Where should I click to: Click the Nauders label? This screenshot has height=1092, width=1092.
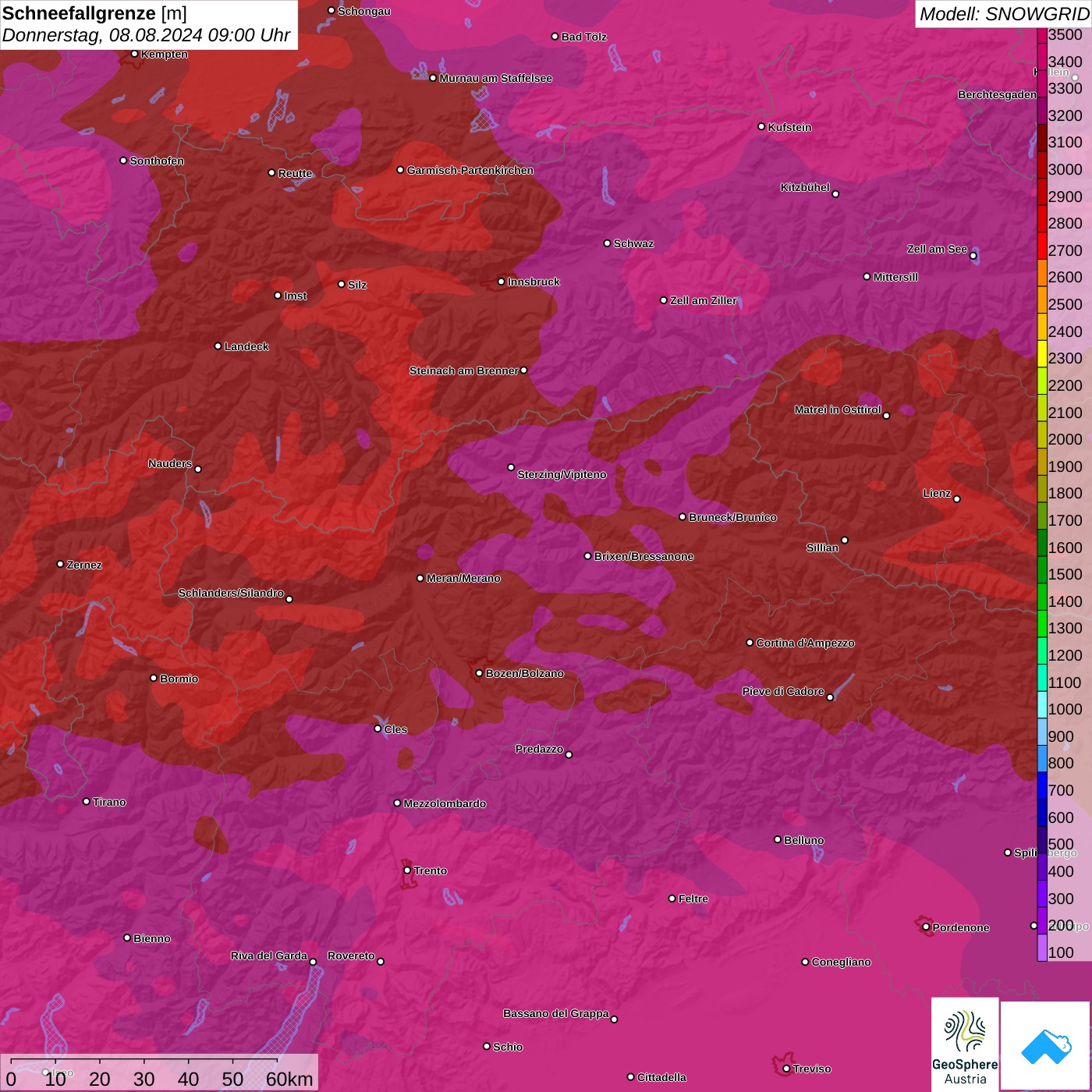pos(170,463)
